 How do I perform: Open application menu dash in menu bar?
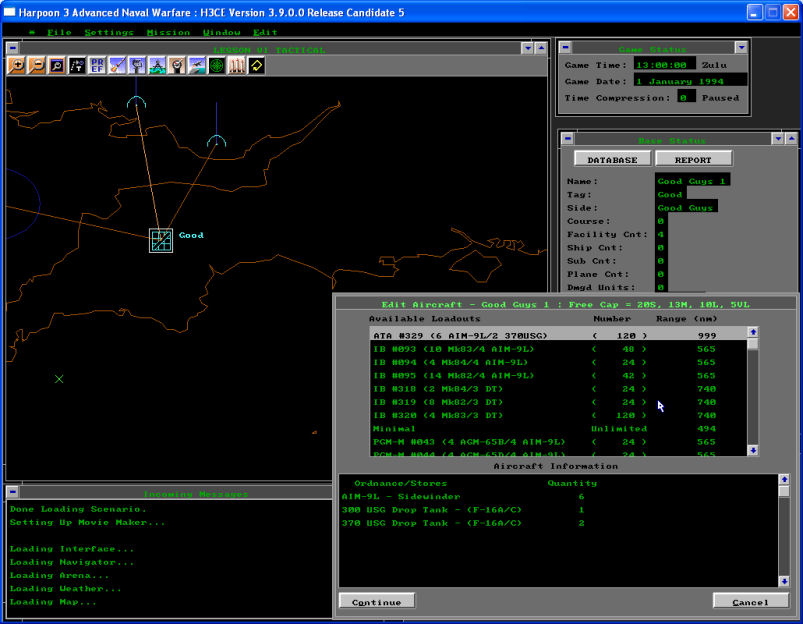click(x=32, y=32)
